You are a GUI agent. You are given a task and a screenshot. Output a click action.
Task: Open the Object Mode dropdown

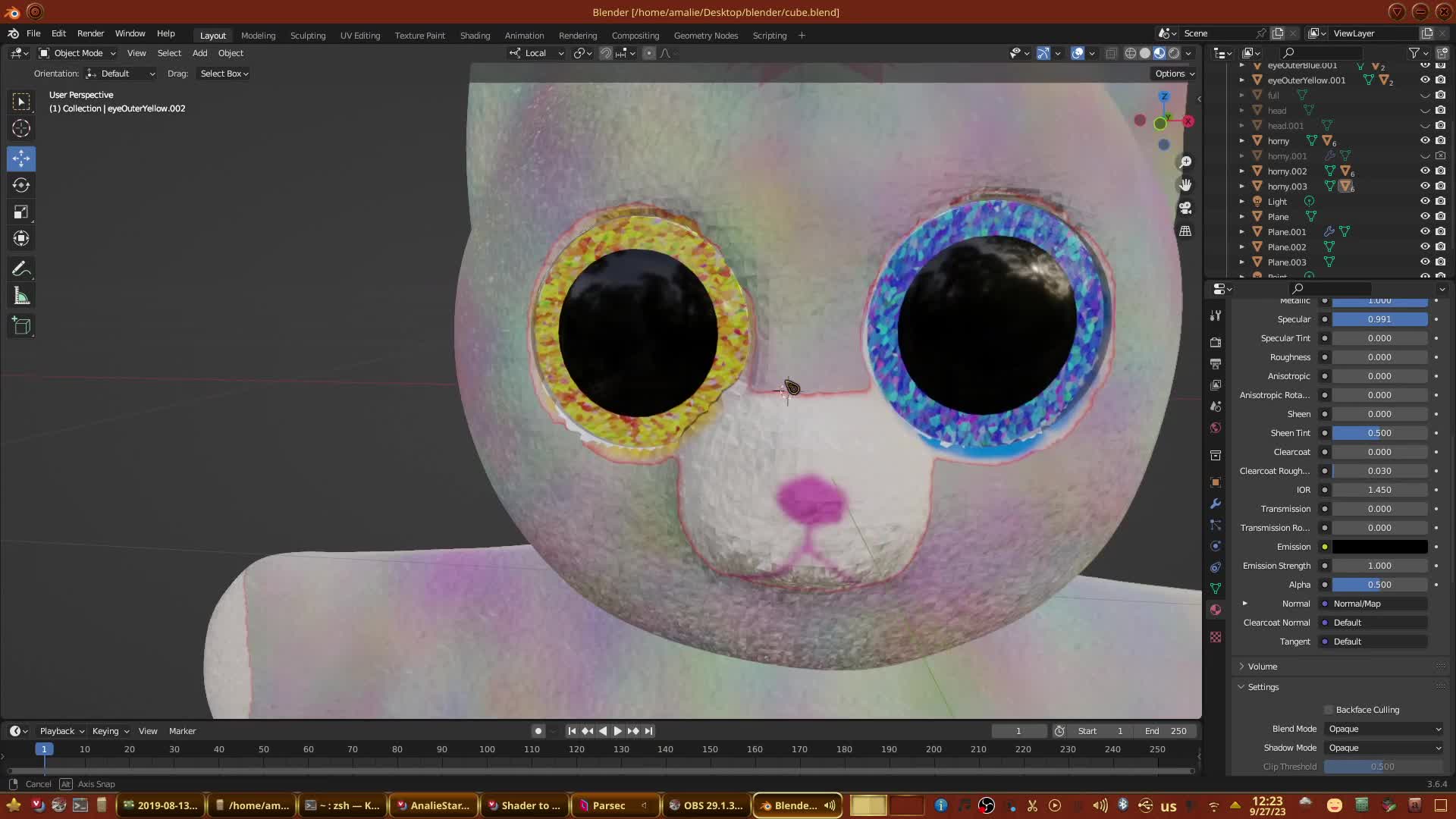coord(77,53)
